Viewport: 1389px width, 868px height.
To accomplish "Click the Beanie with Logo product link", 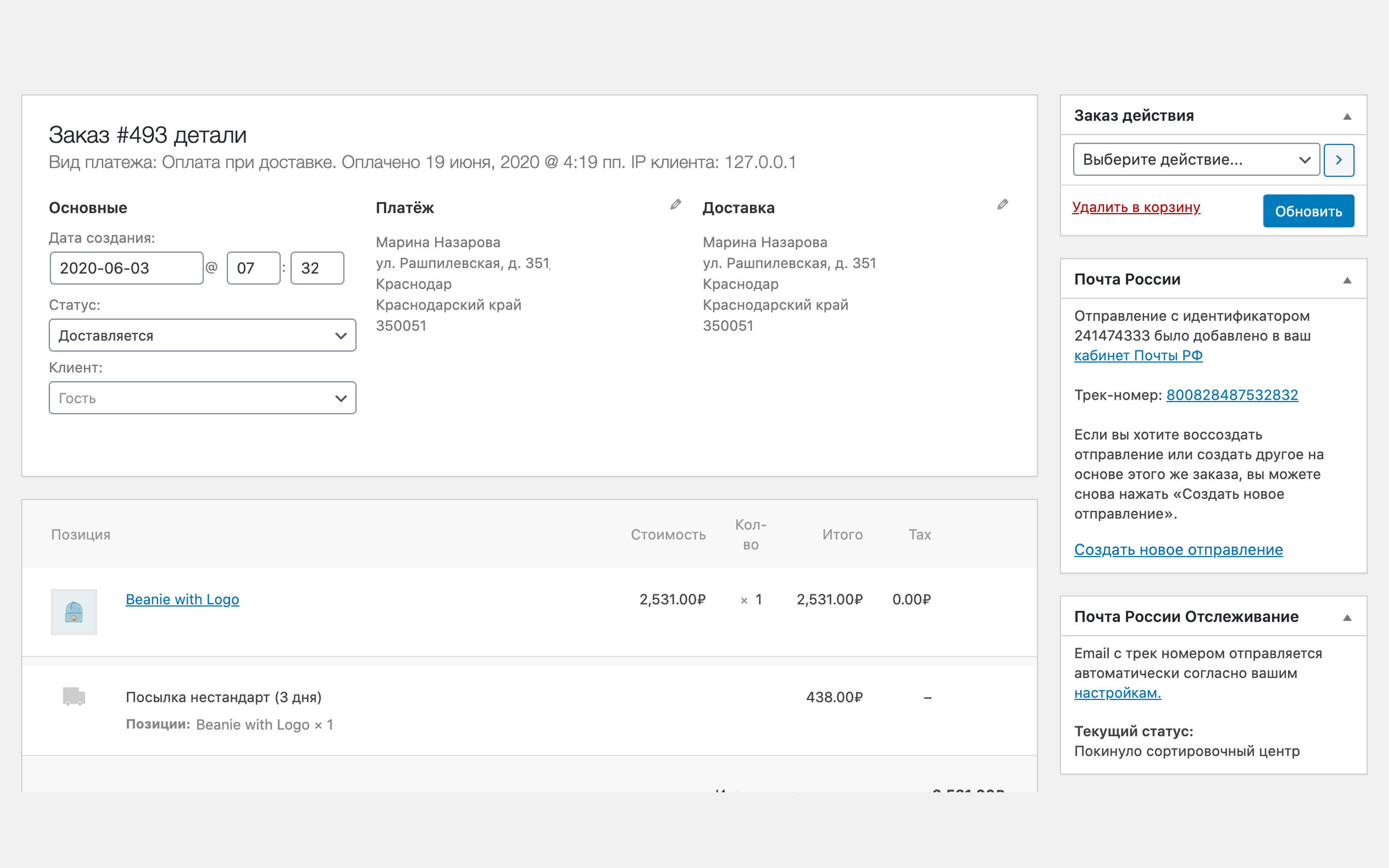I will (x=182, y=599).
